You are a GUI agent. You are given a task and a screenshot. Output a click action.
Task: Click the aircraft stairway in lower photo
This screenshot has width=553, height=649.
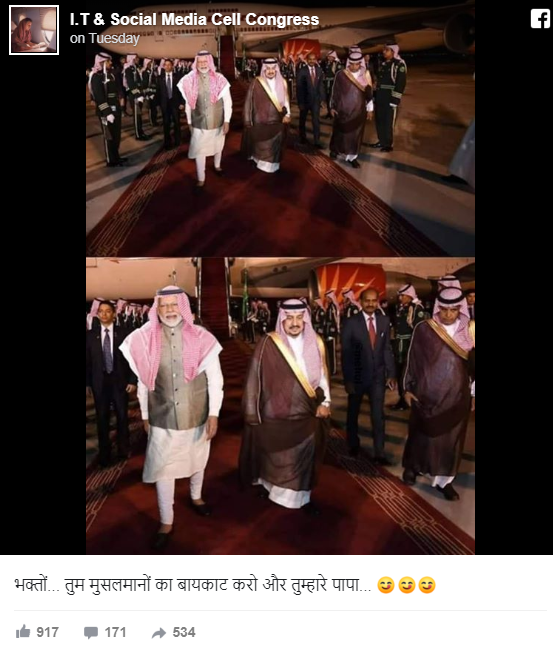tap(214, 298)
